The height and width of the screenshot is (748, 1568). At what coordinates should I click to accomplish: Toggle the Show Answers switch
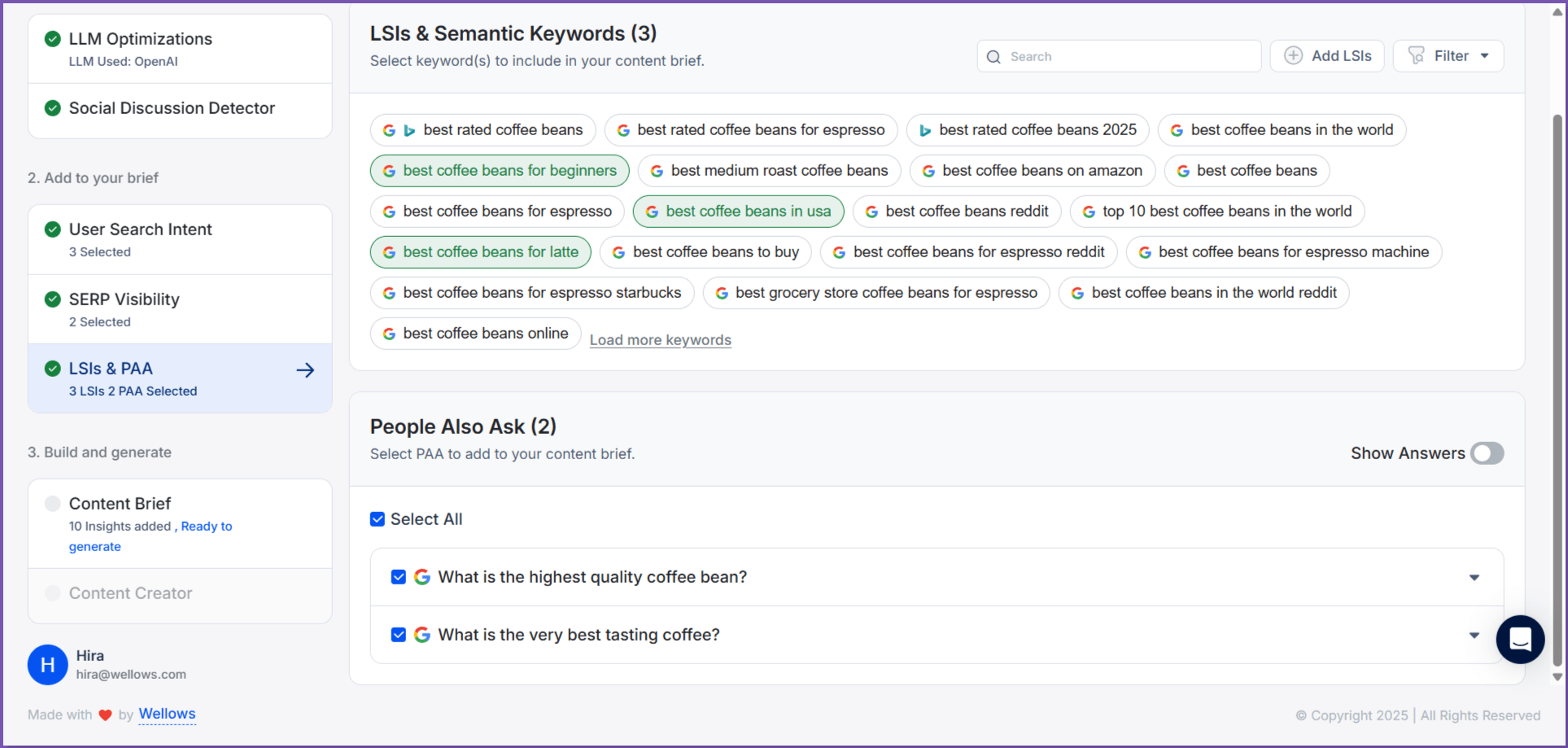pyautogui.click(x=1487, y=453)
